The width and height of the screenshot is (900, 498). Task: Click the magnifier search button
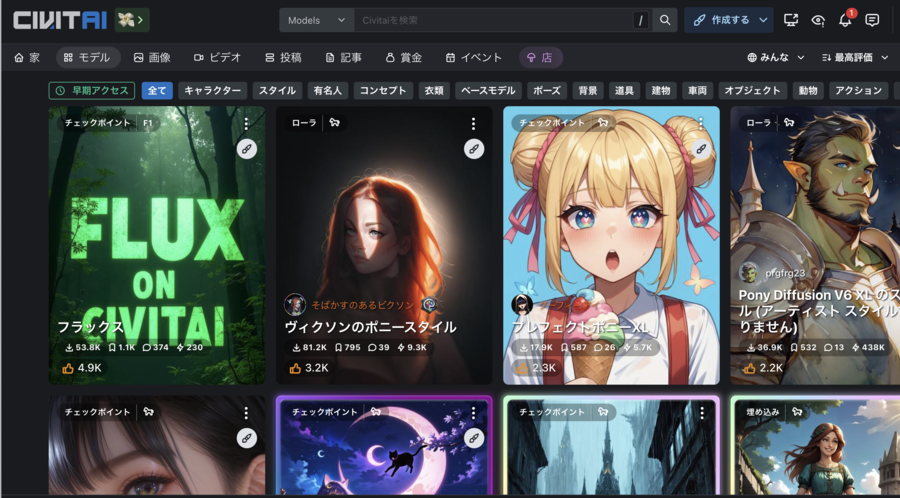(665, 20)
